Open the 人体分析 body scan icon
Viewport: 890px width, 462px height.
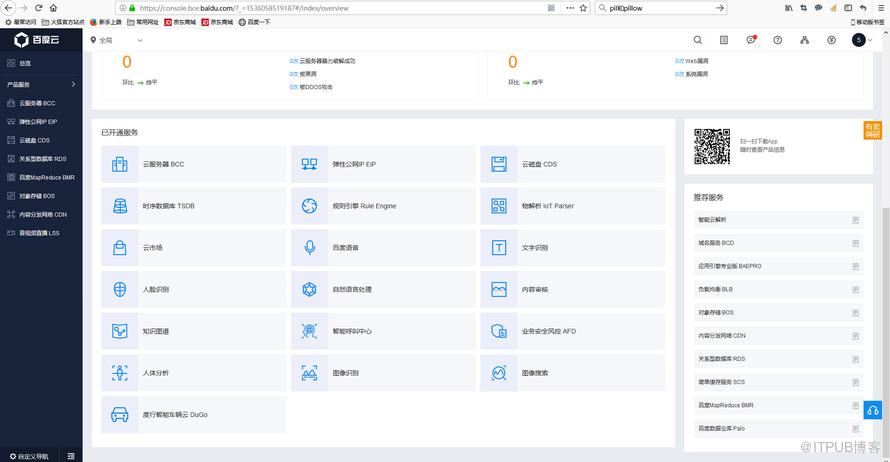120,373
